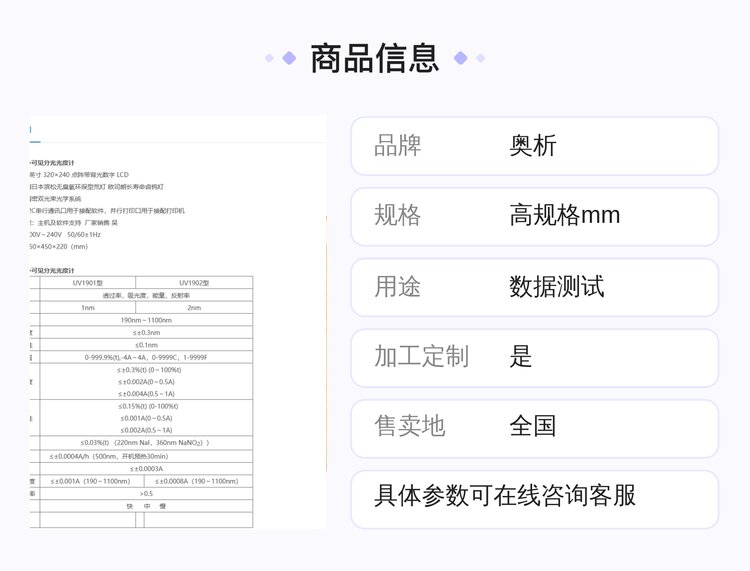Image resolution: width=750 pixels, height=571 pixels.
Task: Click the 1nm cell in table
Action: pyautogui.click(x=88, y=308)
